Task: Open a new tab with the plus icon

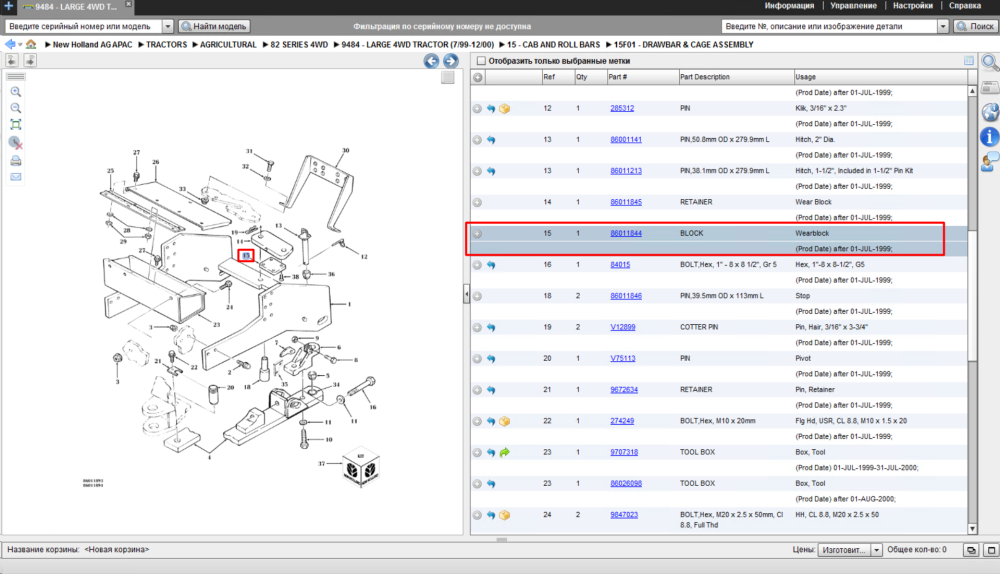Action: (8, 6)
